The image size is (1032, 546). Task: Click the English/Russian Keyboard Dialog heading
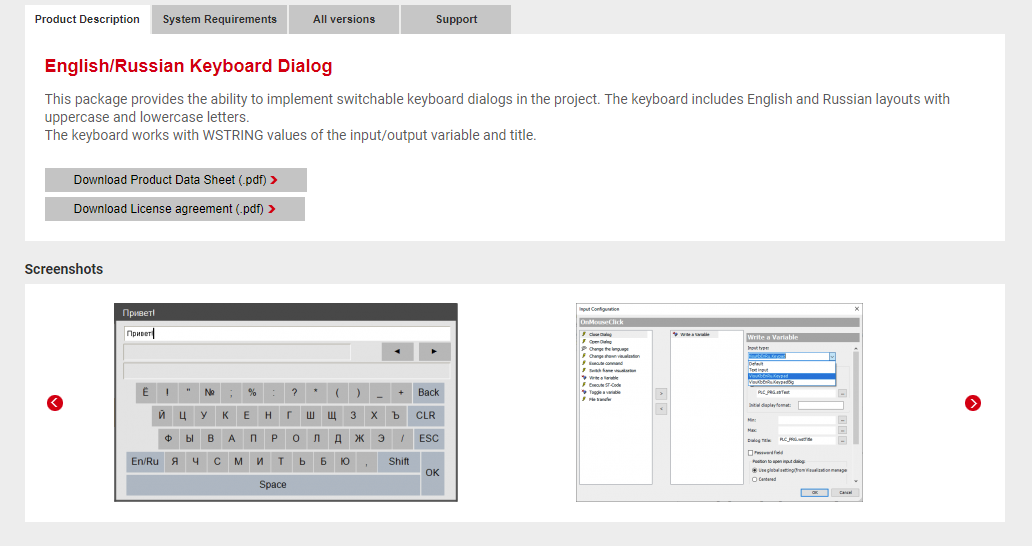click(x=188, y=66)
